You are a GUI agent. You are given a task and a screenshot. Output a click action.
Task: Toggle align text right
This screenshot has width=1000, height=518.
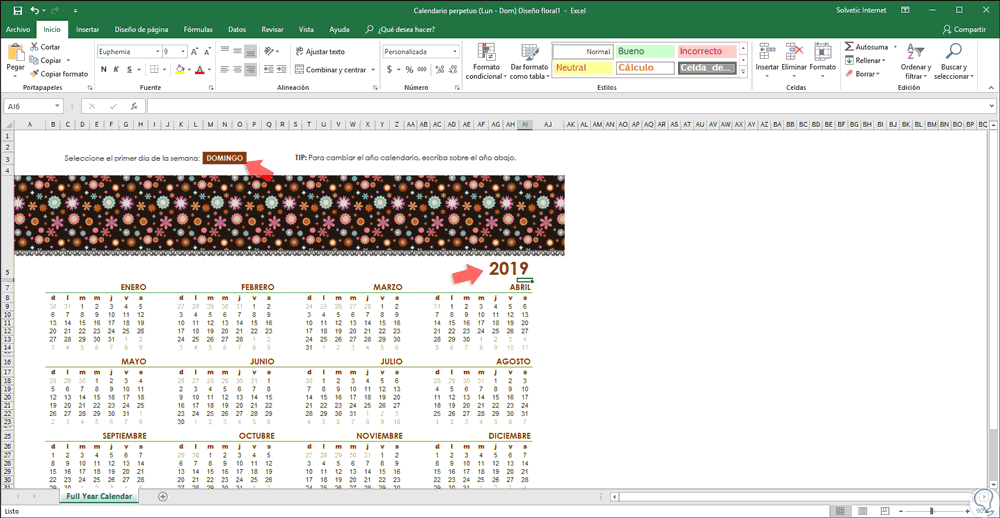point(250,69)
